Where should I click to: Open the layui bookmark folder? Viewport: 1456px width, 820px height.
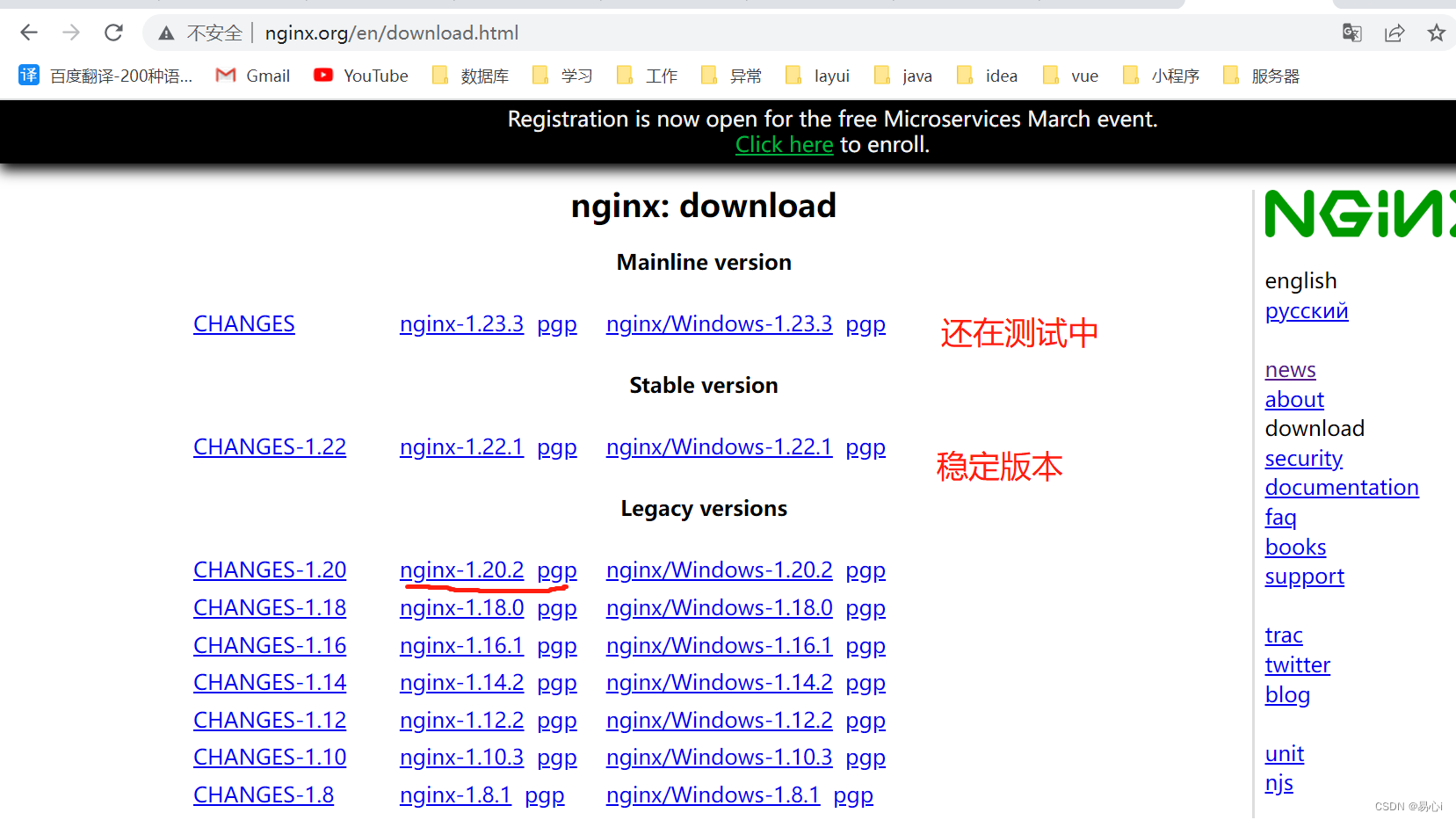817,76
